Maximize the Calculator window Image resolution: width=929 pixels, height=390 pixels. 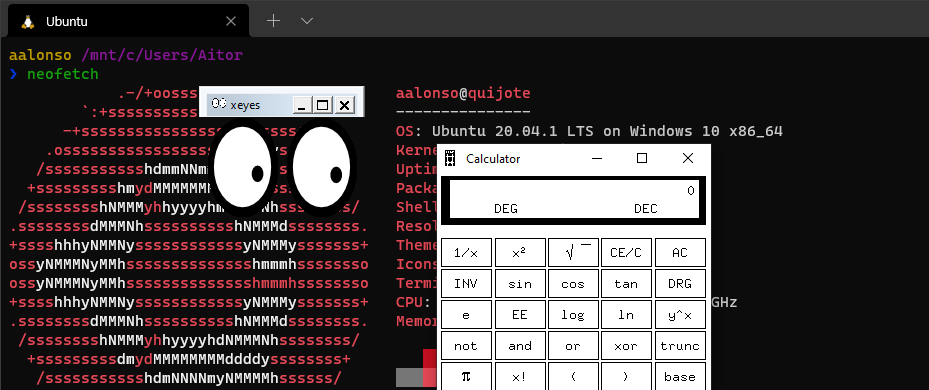(x=642, y=158)
